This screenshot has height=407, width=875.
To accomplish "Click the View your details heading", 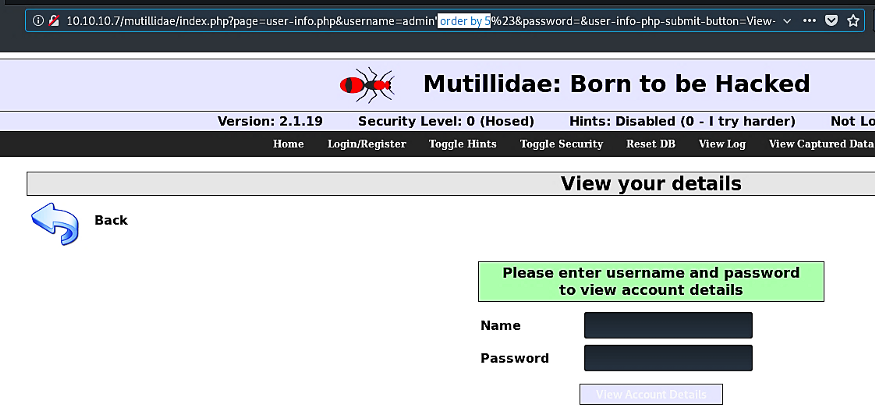I will click(x=651, y=184).
